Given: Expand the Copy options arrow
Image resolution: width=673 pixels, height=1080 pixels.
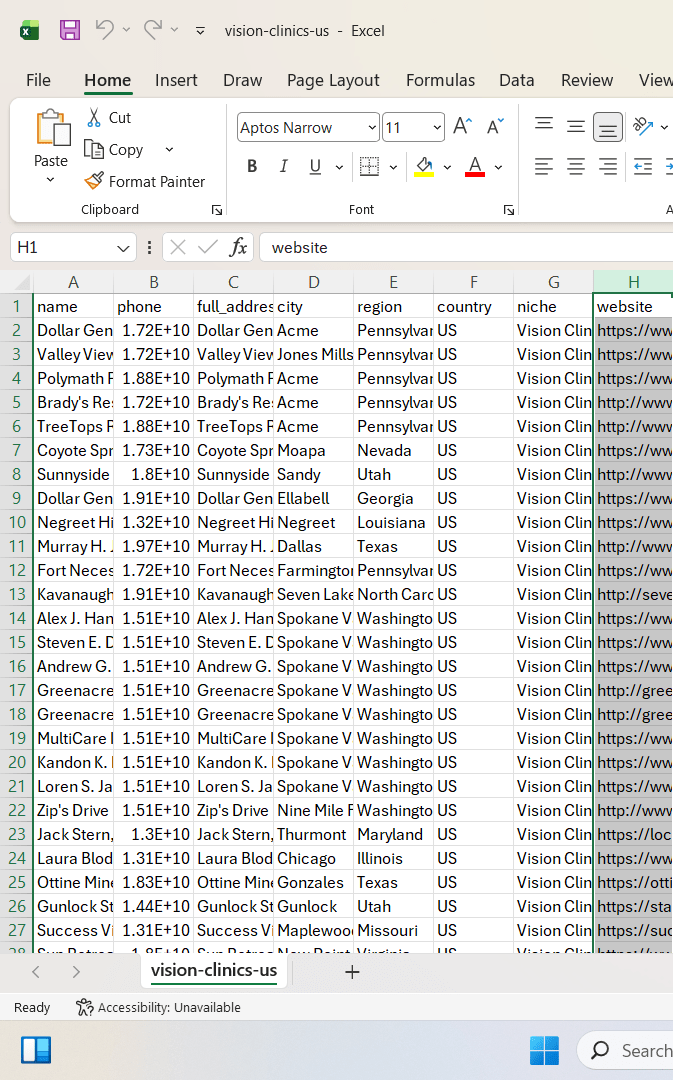Looking at the screenshot, I should (x=169, y=149).
